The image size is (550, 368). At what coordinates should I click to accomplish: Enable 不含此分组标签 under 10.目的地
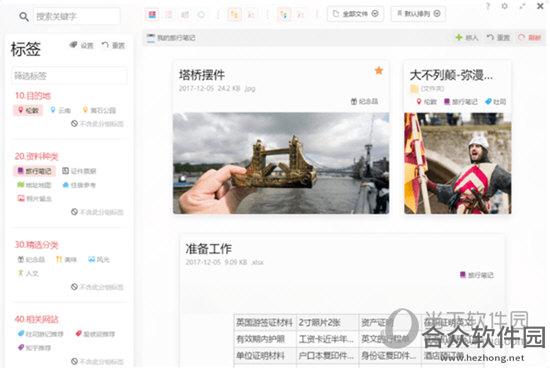97,123
